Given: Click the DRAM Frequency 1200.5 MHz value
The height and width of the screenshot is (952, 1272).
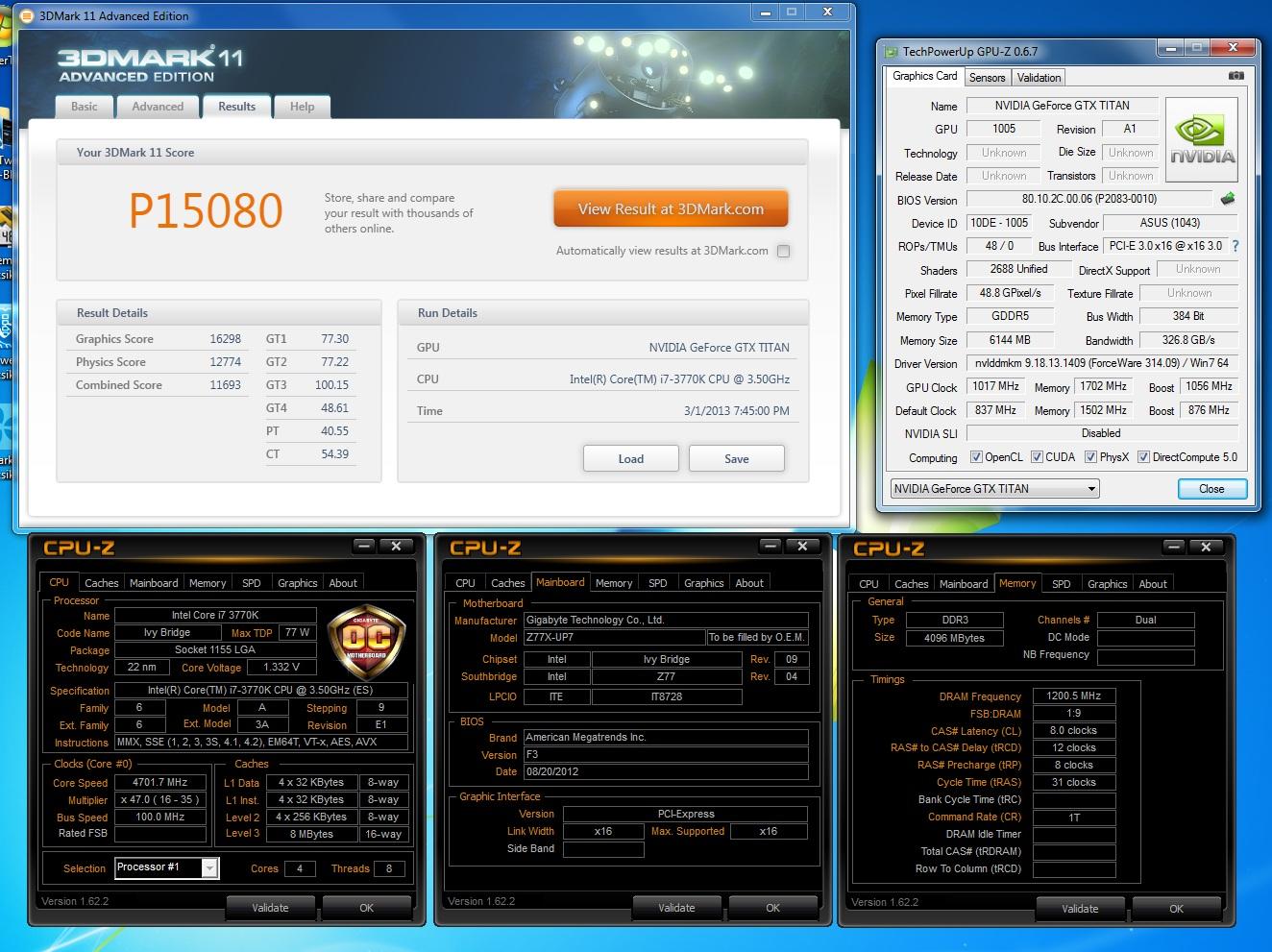Looking at the screenshot, I should (x=1074, y=696).
